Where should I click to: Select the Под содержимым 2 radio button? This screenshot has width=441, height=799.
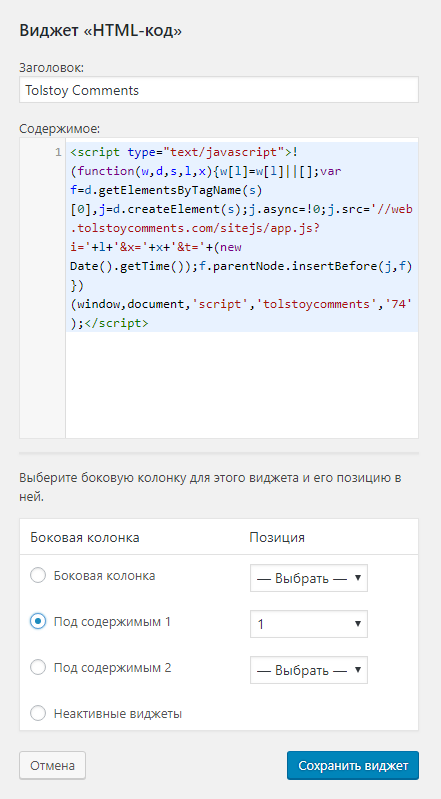(x=38, y=667)
